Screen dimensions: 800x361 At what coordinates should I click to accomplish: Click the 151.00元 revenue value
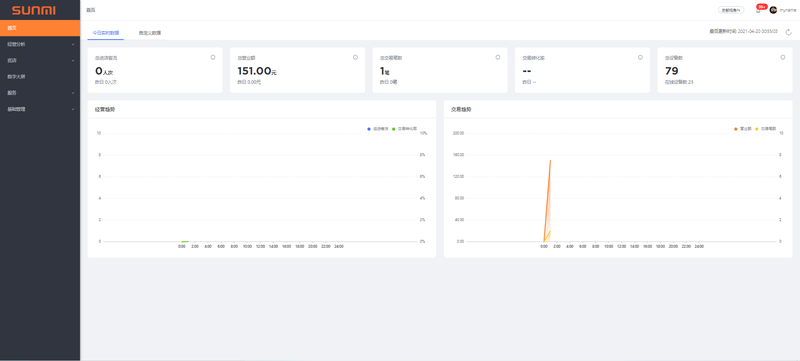pyautogui.click(x=257, y=71)
